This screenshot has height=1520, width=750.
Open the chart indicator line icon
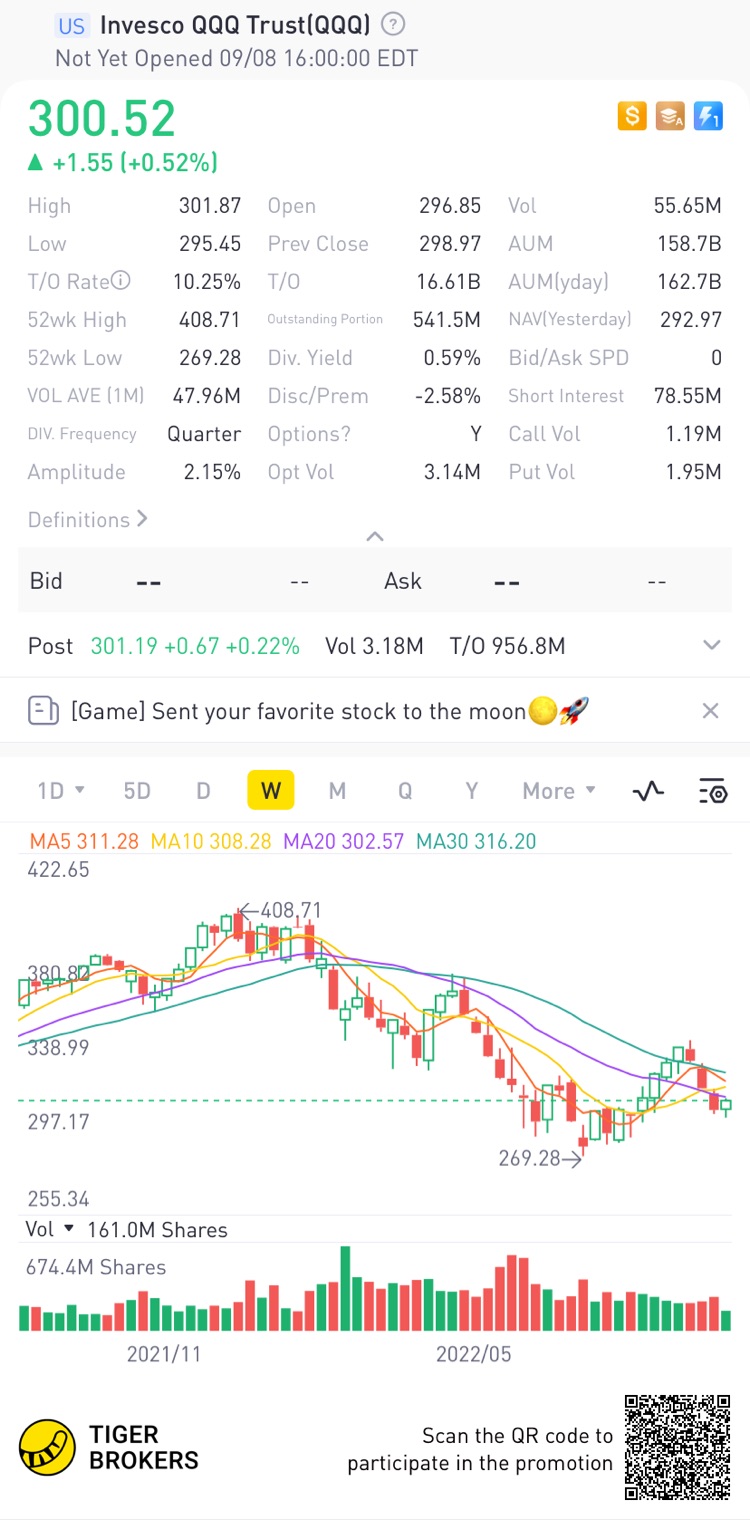(x=648, y=791)
